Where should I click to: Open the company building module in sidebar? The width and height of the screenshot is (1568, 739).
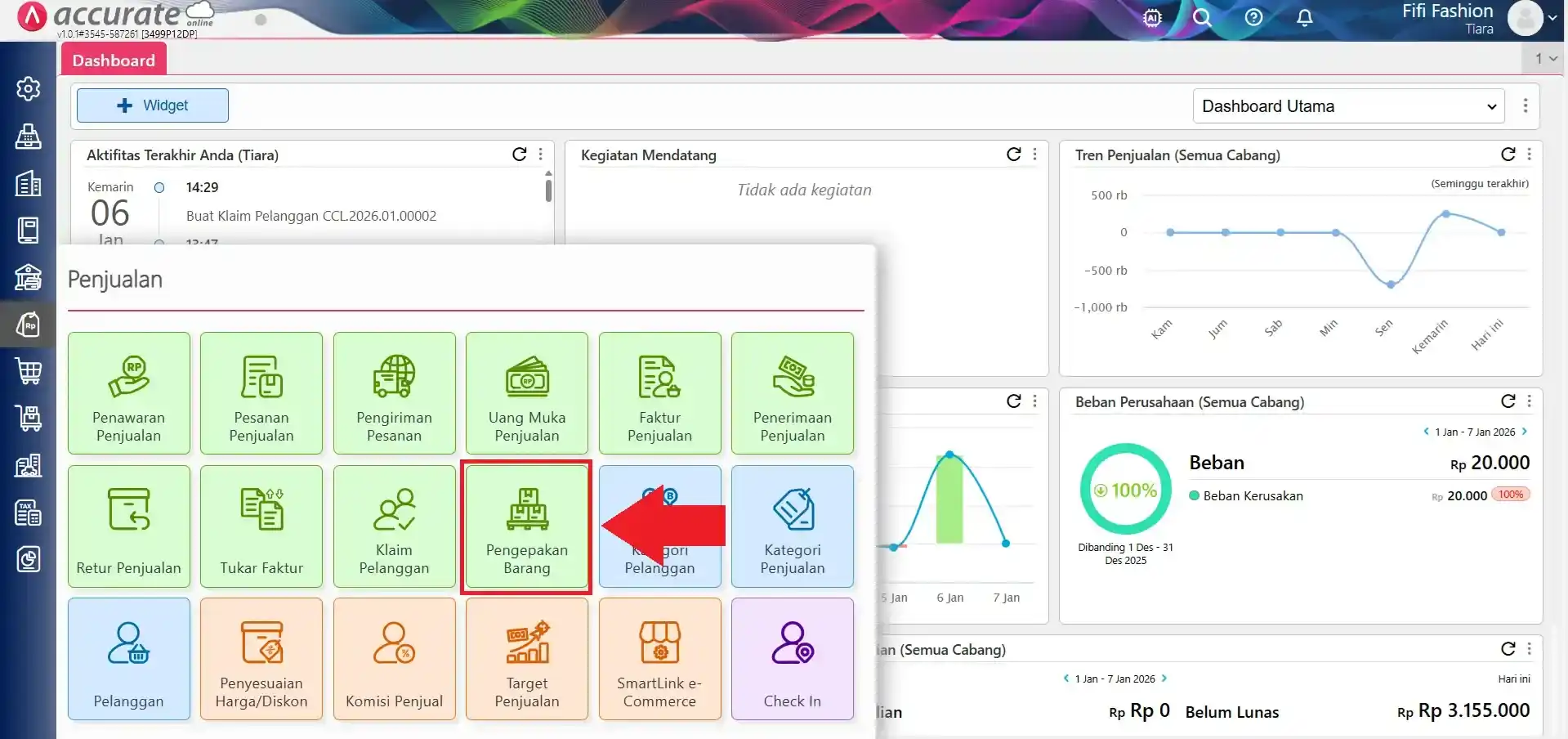29,184
